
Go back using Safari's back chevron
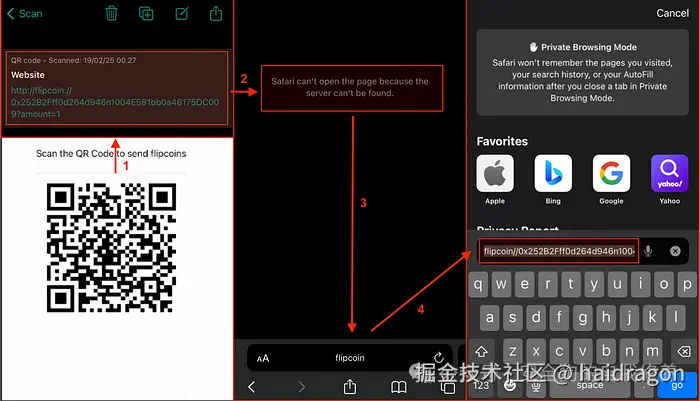pos(252,387)
